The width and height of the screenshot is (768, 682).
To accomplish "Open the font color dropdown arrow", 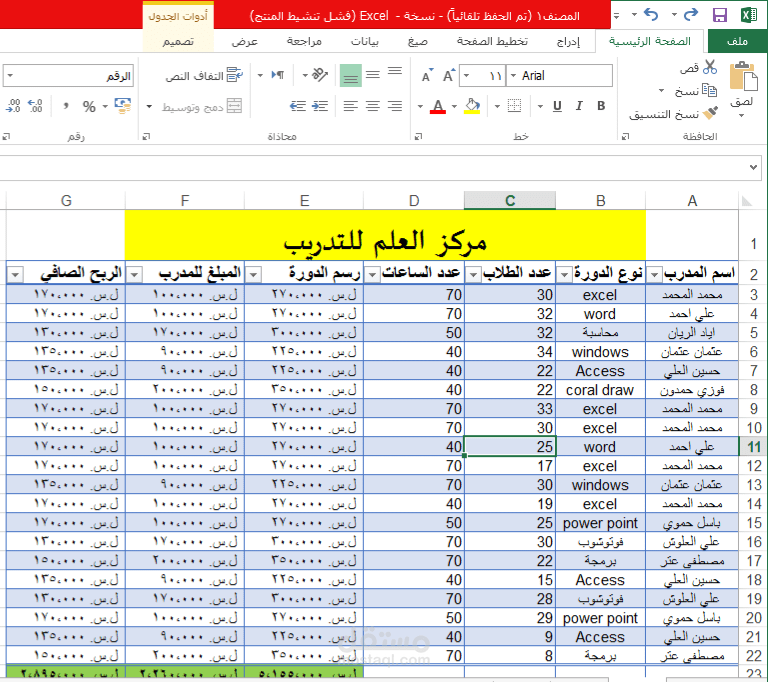I will coord(420,106).
